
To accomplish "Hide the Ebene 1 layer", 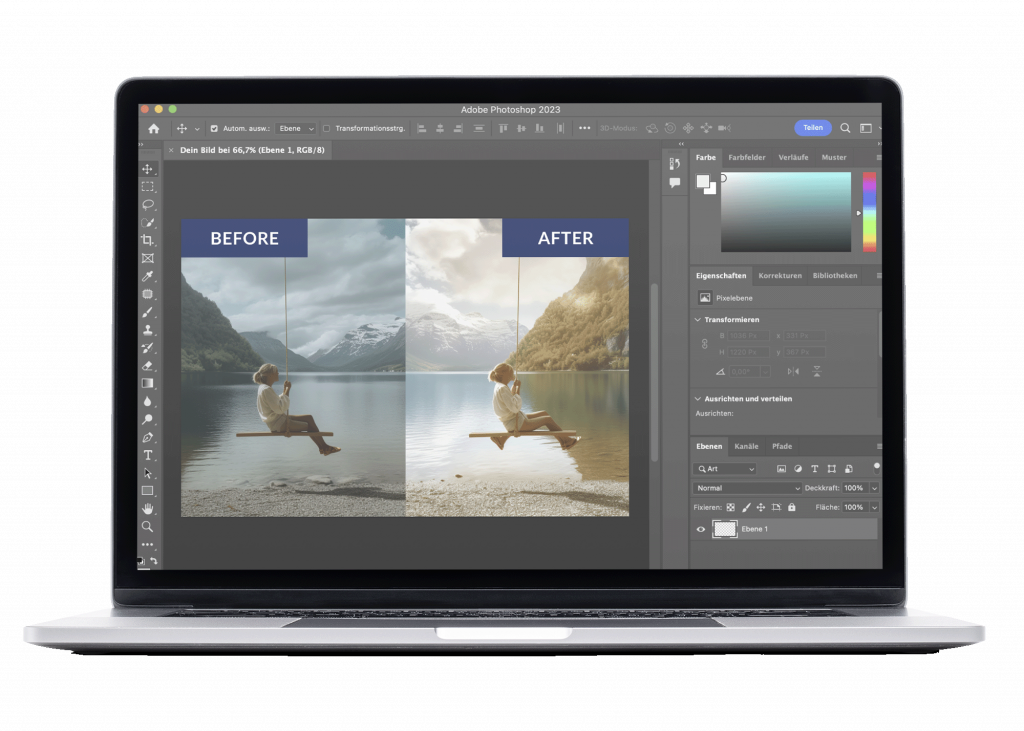I will point(700,529).
